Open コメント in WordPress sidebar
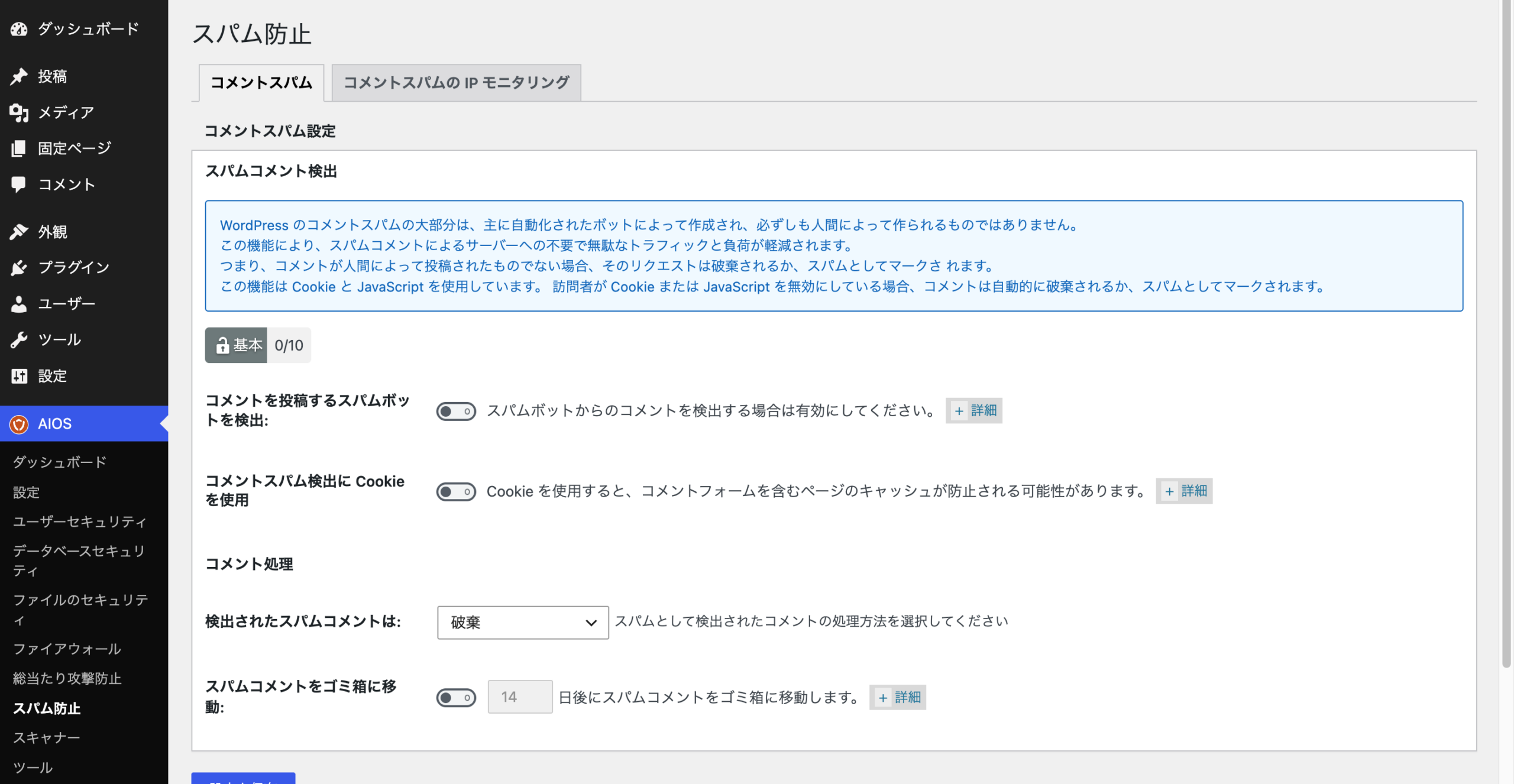Viewport: 1514px width, 784px height. tap(84, 184)
